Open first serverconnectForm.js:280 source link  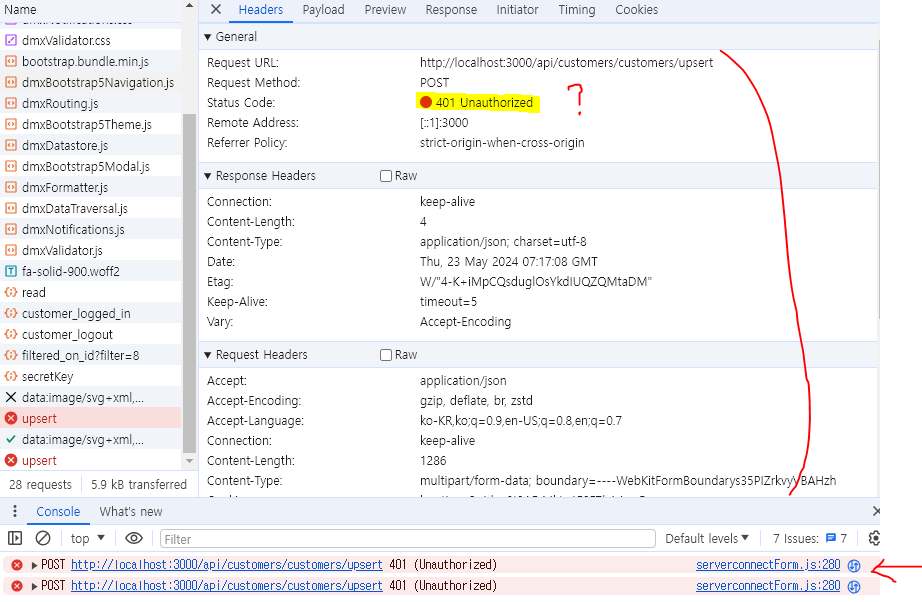pos(767,565)
